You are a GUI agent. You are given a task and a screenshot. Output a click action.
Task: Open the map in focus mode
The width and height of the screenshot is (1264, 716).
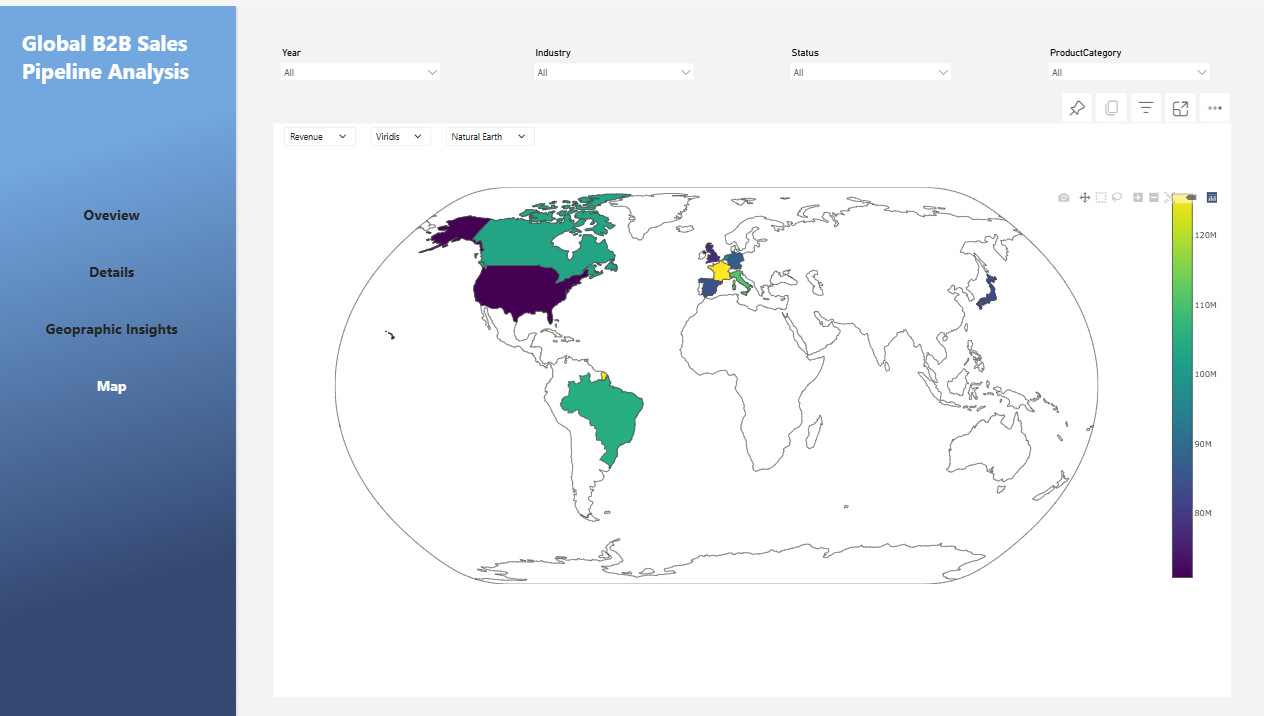click(x=1180, y=109)
